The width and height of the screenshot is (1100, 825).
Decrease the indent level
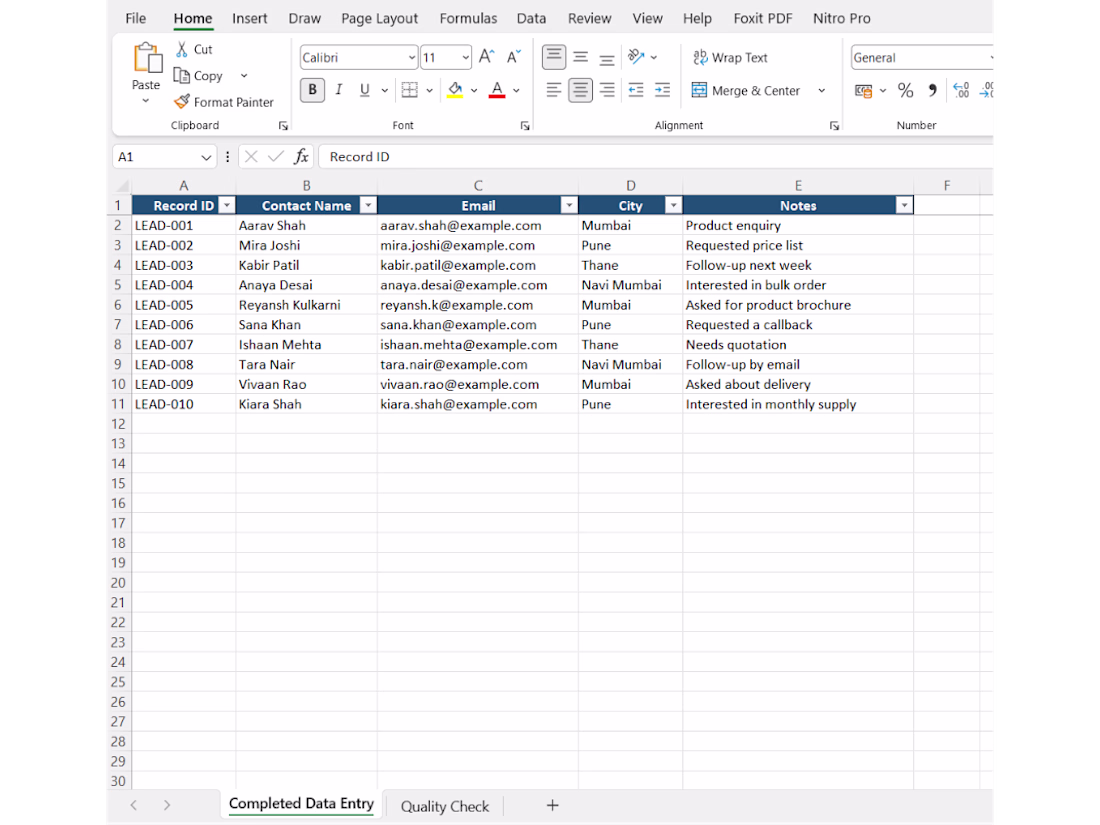click(636, 90)
